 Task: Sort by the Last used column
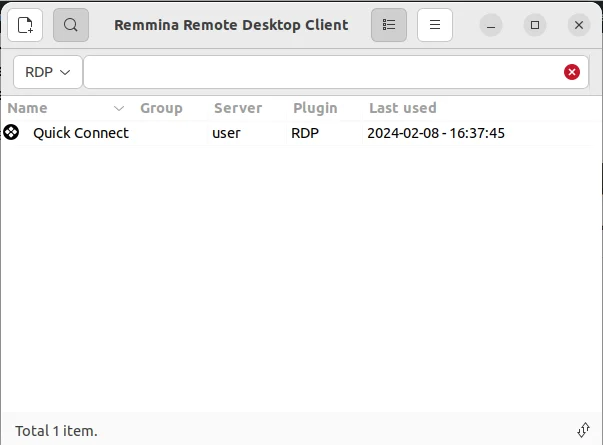[x=403, y=108]
